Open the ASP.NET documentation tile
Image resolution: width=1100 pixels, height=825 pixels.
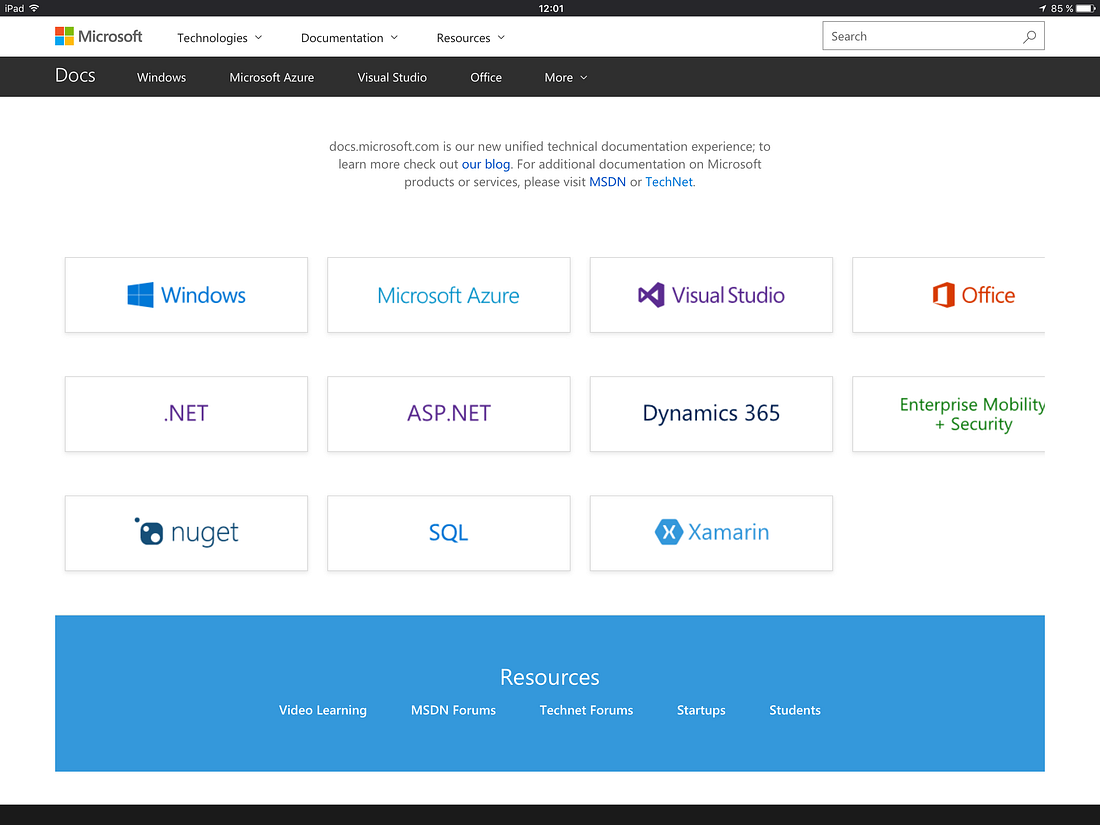(448, 414)
